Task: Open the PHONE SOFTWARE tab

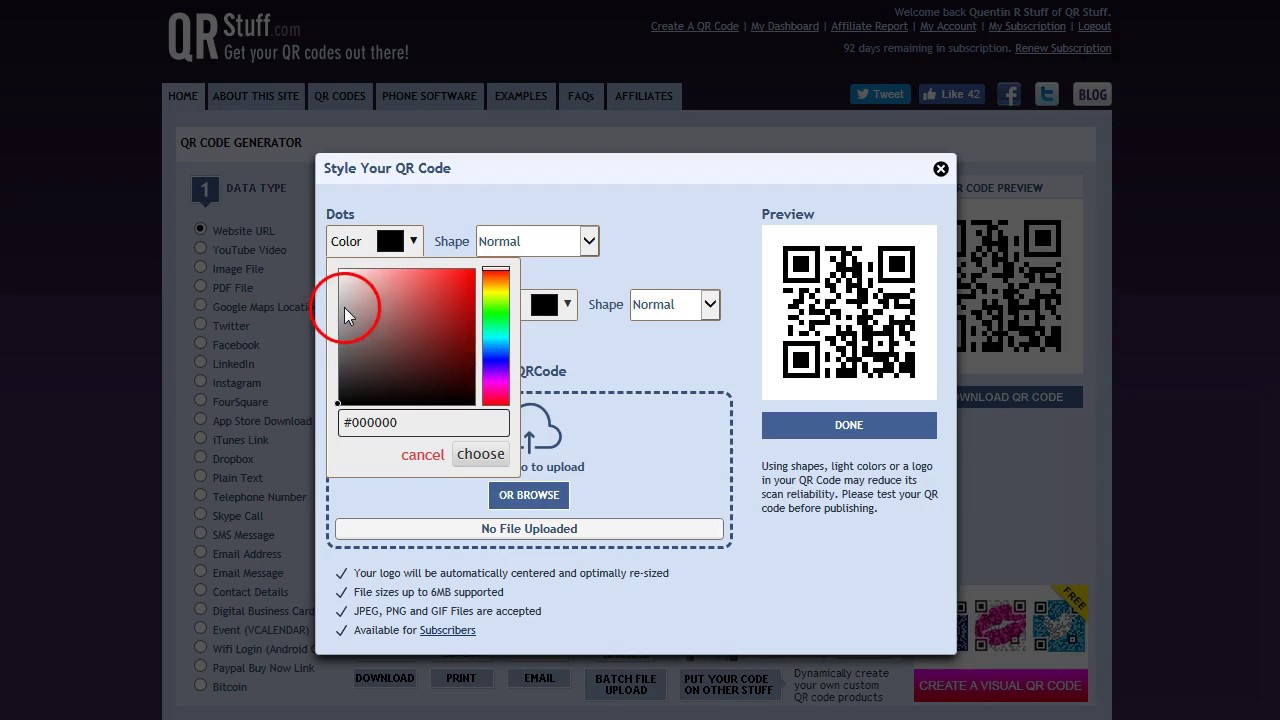Action: 429,96
